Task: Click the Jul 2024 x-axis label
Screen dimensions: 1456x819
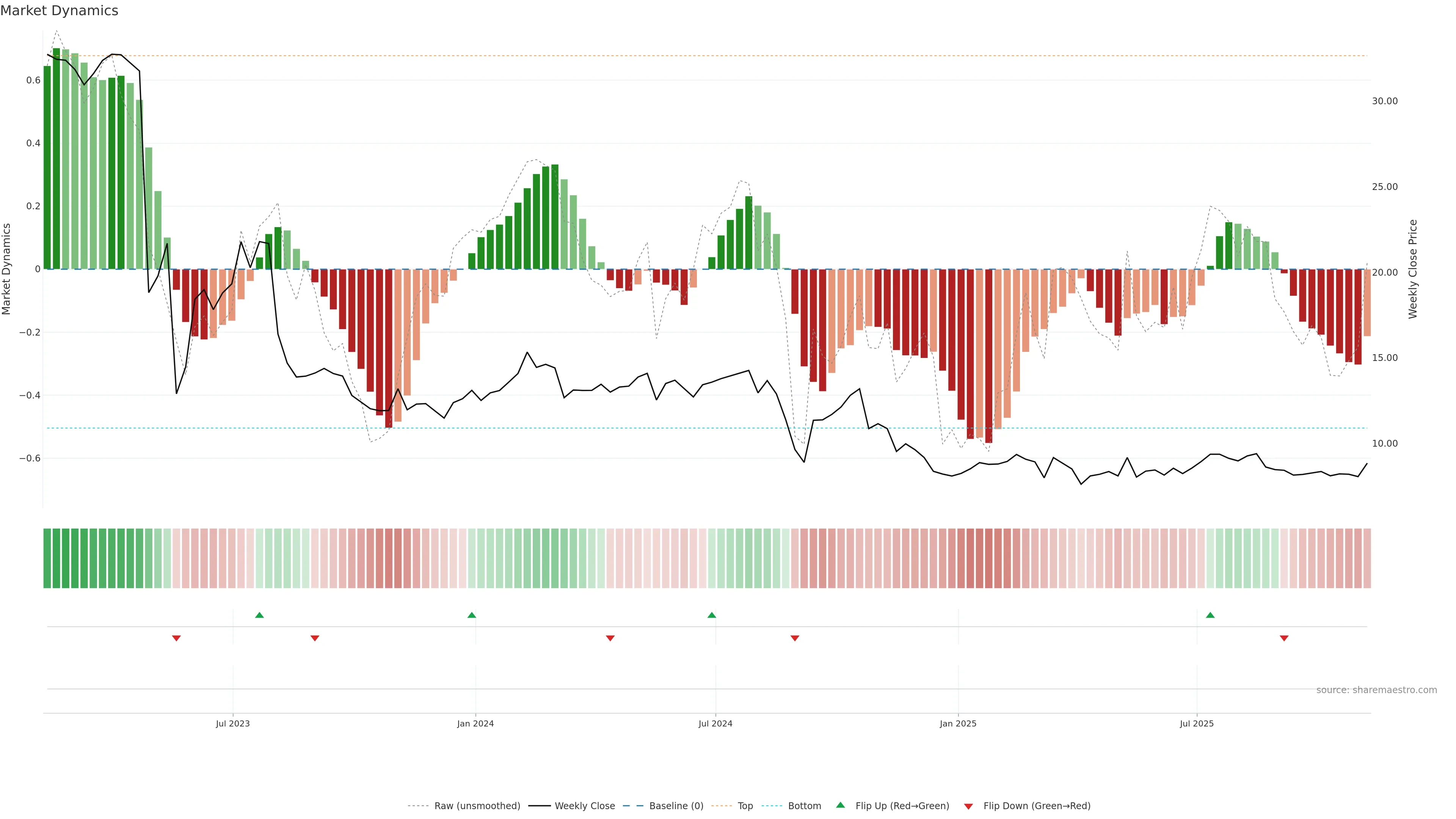Action: click(x=715, y=723)
